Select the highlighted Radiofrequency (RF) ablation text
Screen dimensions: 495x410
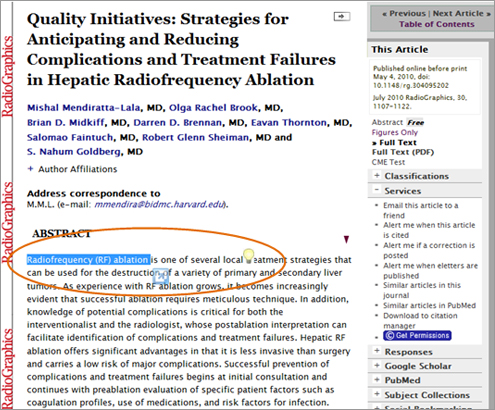pyautogui.click(x=88, y=260)
